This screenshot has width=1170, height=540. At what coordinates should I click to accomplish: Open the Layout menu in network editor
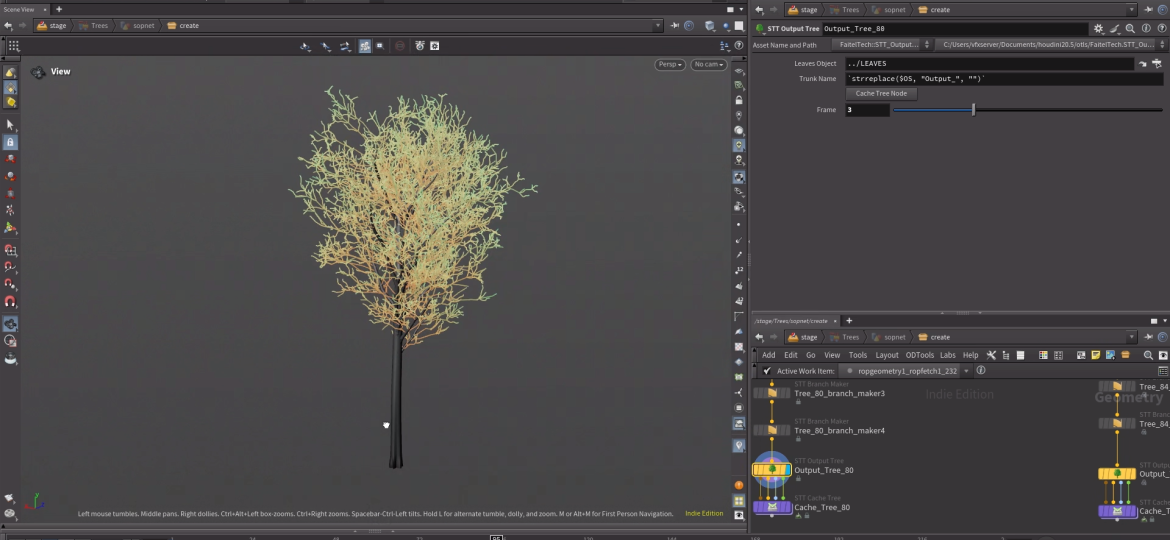886,355
